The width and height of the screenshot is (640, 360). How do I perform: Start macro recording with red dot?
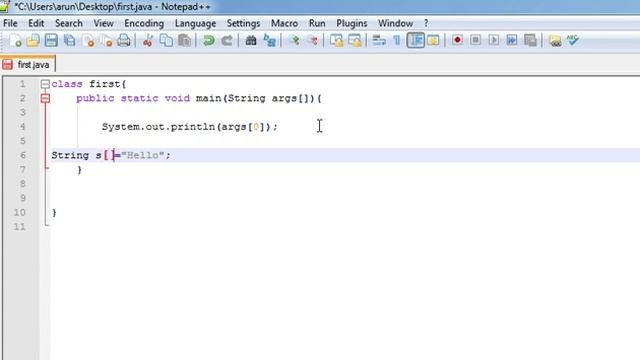(x=457, y=40)
